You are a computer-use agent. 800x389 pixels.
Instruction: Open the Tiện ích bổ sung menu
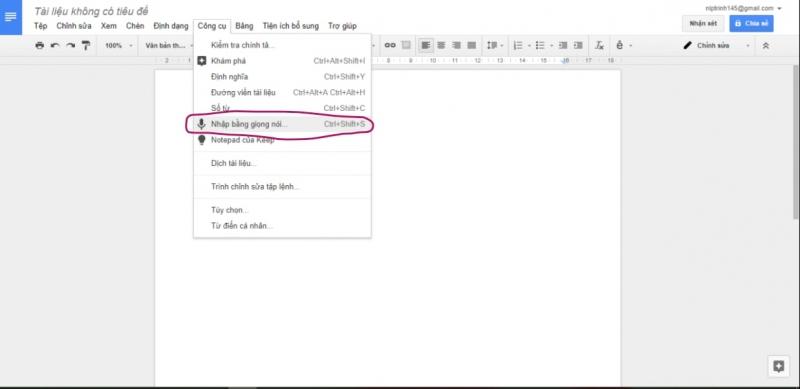point(291,26)
